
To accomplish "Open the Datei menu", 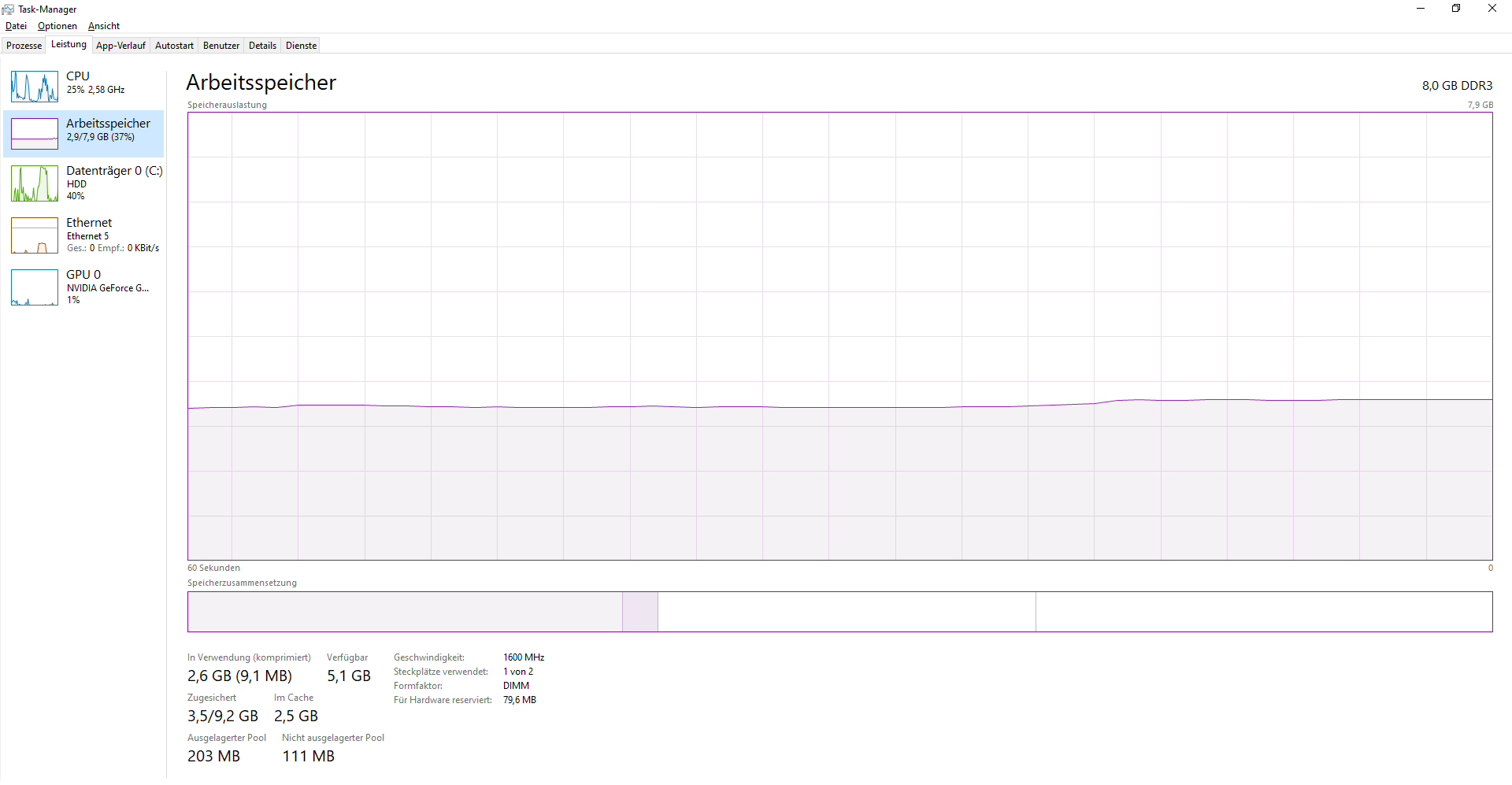I will pos(16,25).
